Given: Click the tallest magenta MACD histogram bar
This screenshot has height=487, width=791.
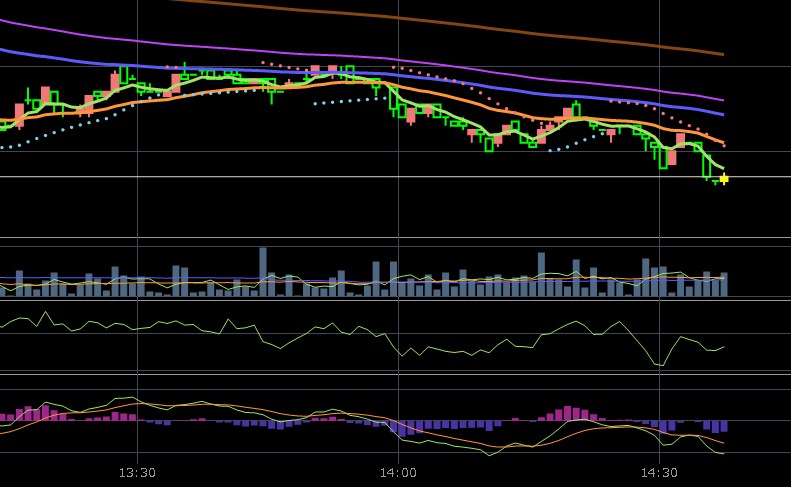Looking at the screenshot, I should point(568,413).
